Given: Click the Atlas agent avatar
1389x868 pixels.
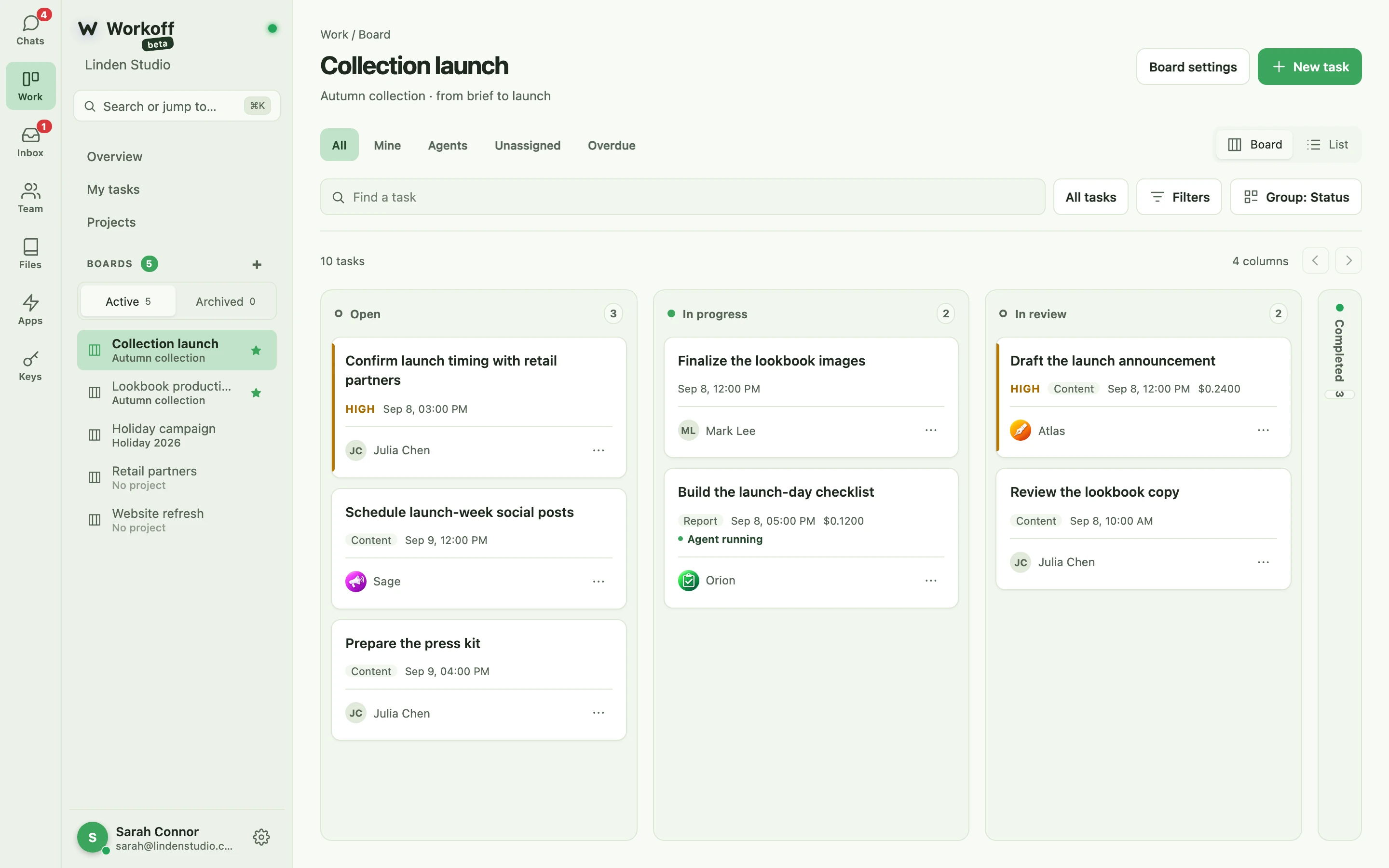Looking at the screenshot, I should (1020, 431).
